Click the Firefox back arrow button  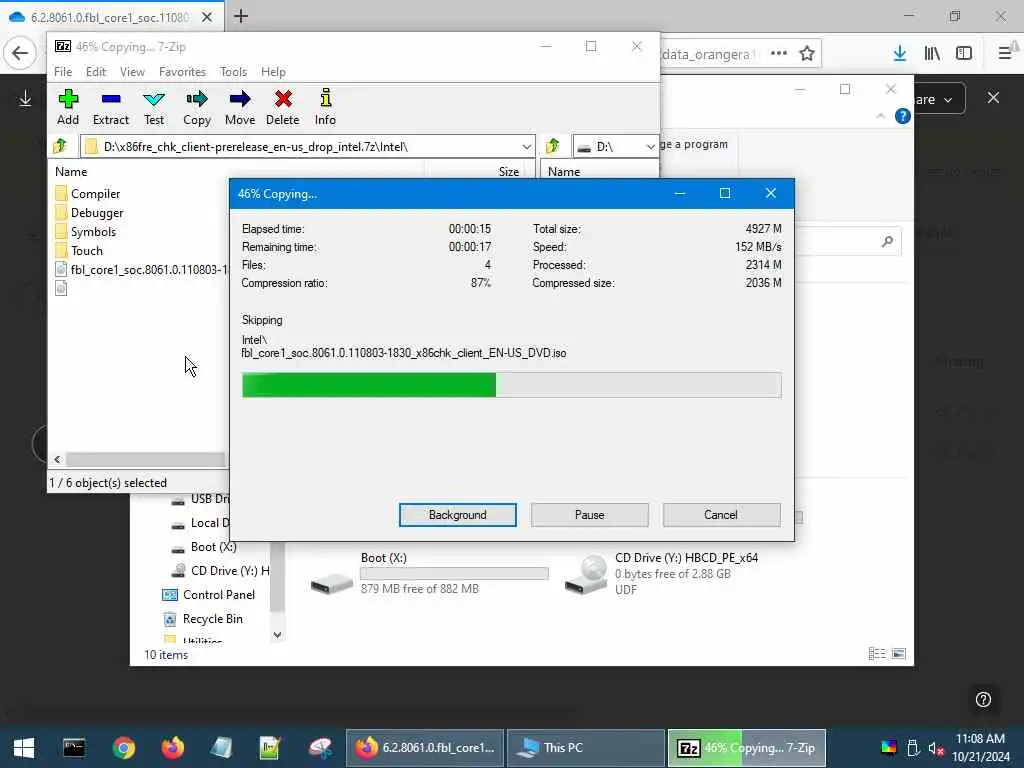[x=20, y=54]
